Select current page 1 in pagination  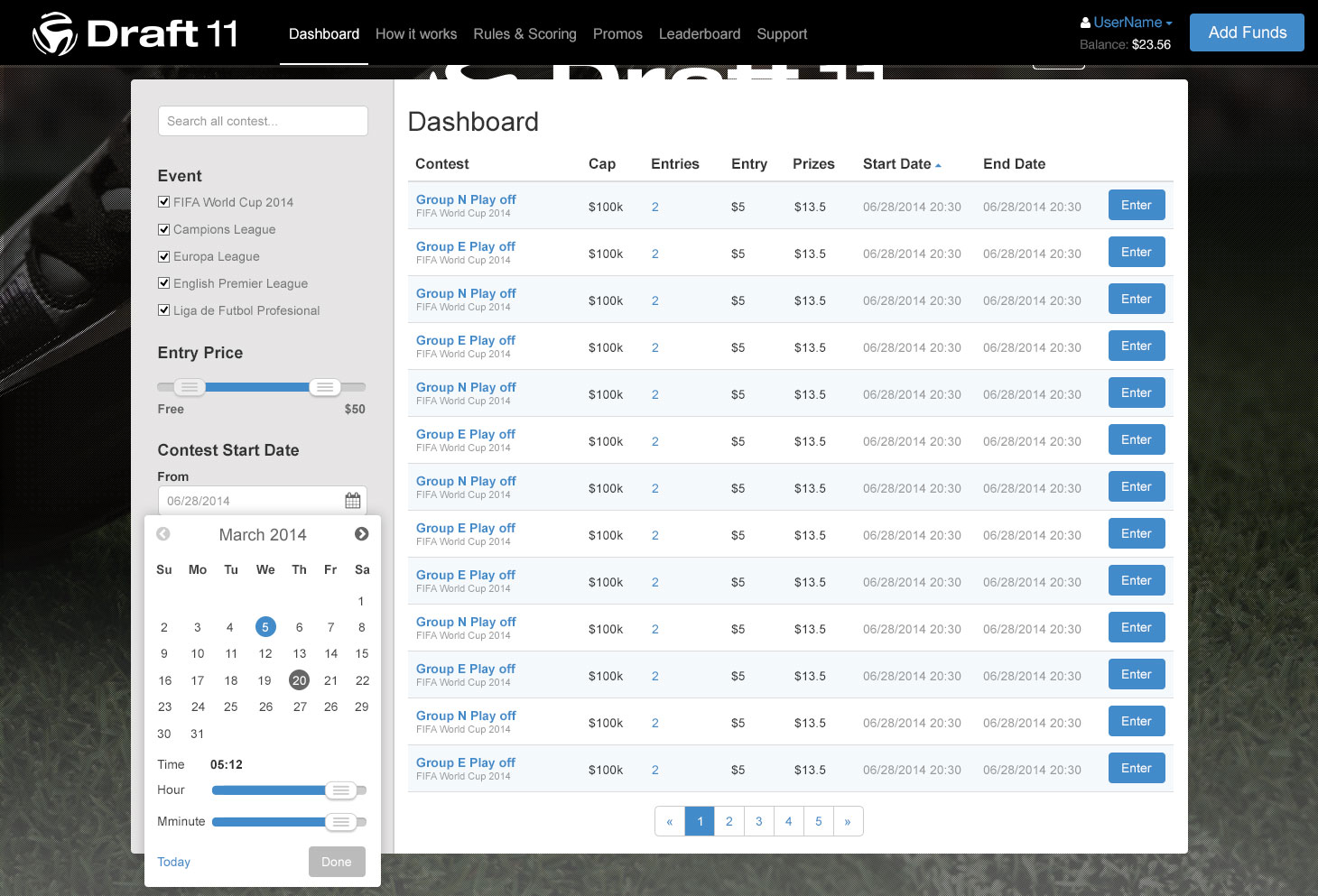(x=700, y=821)
